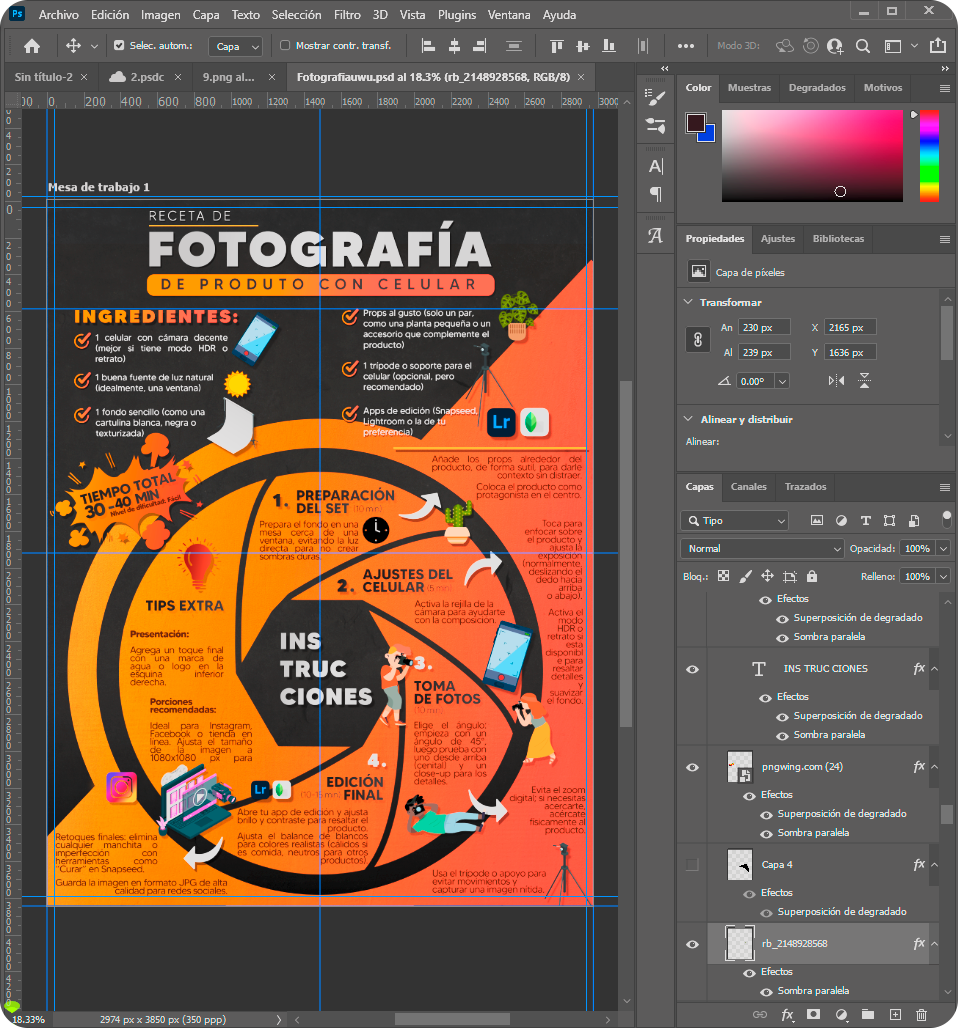Open the search magnifier in options bar

tap(862, 46)
